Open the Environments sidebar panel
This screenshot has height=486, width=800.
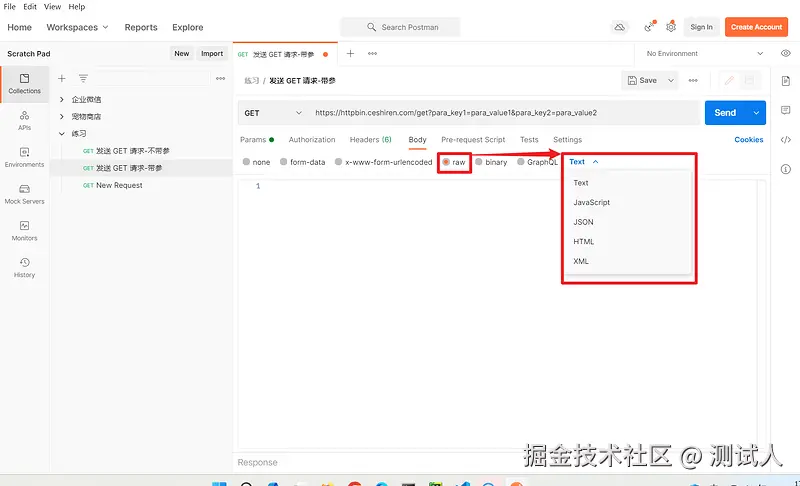tap(24, 157)
